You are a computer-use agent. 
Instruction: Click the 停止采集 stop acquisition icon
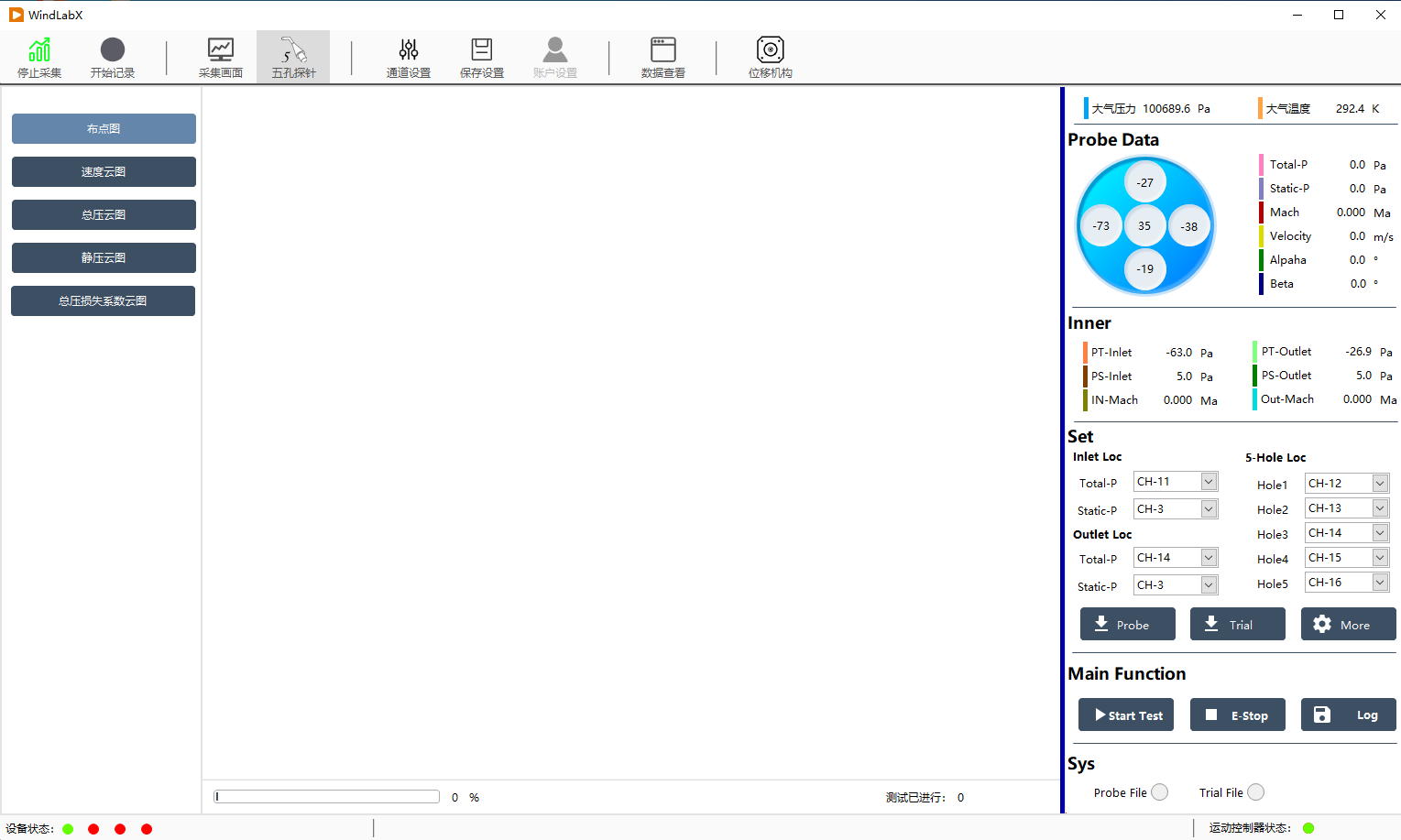(x=39, y=57)
